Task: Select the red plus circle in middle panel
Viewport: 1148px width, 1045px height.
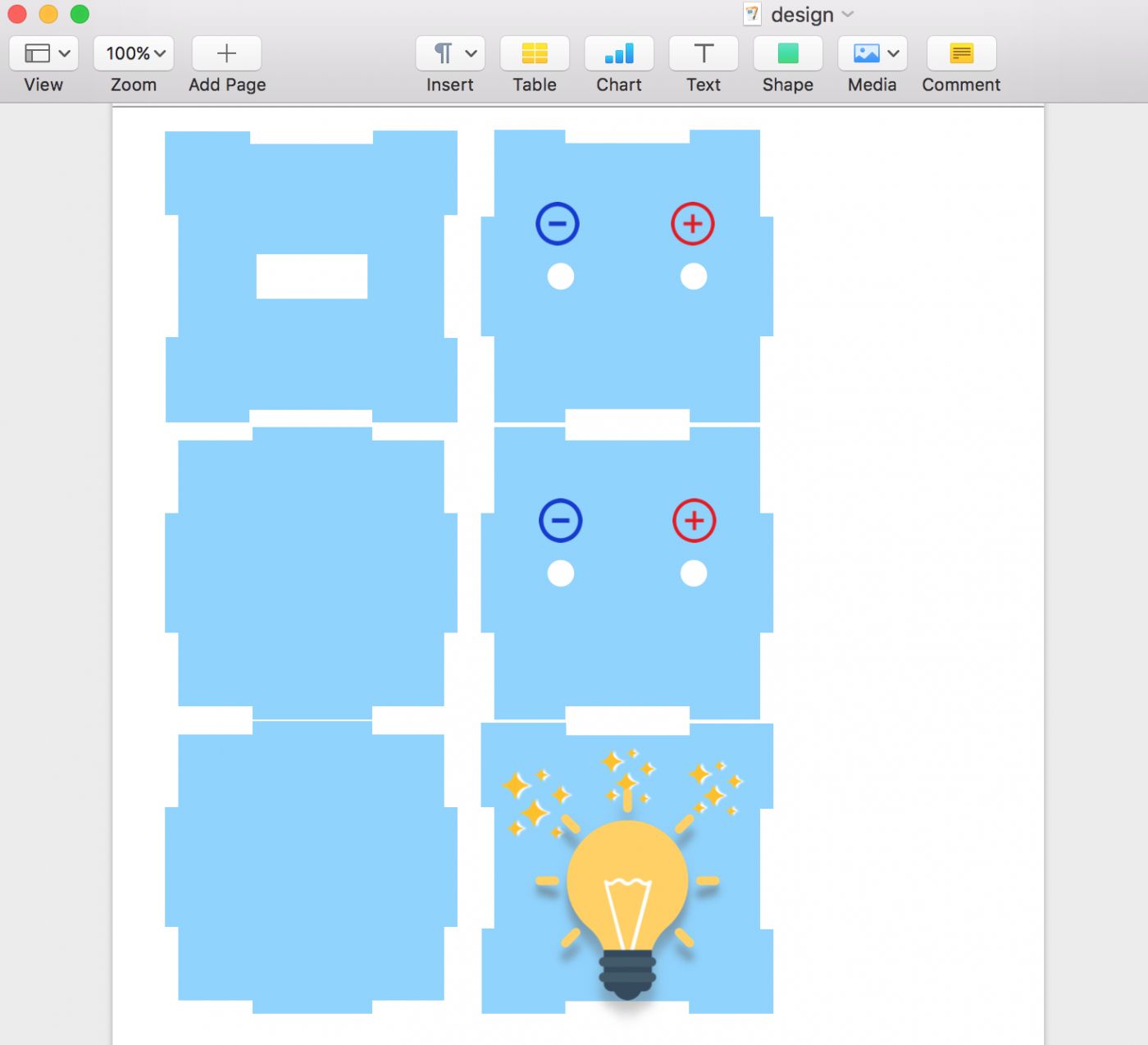Action: (x=695, y=521)
